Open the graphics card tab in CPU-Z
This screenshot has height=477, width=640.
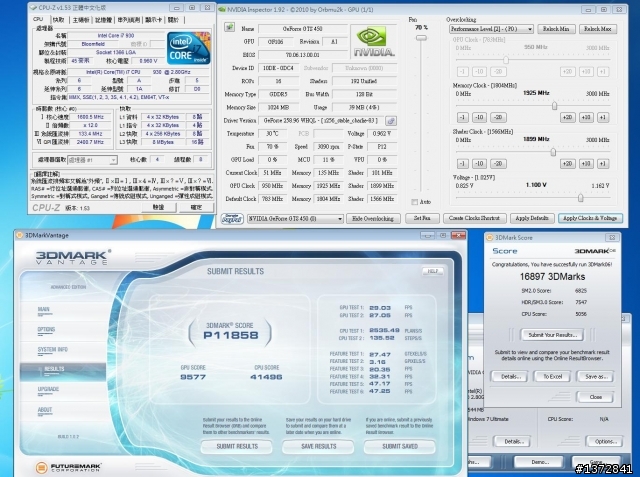(153, 20)
